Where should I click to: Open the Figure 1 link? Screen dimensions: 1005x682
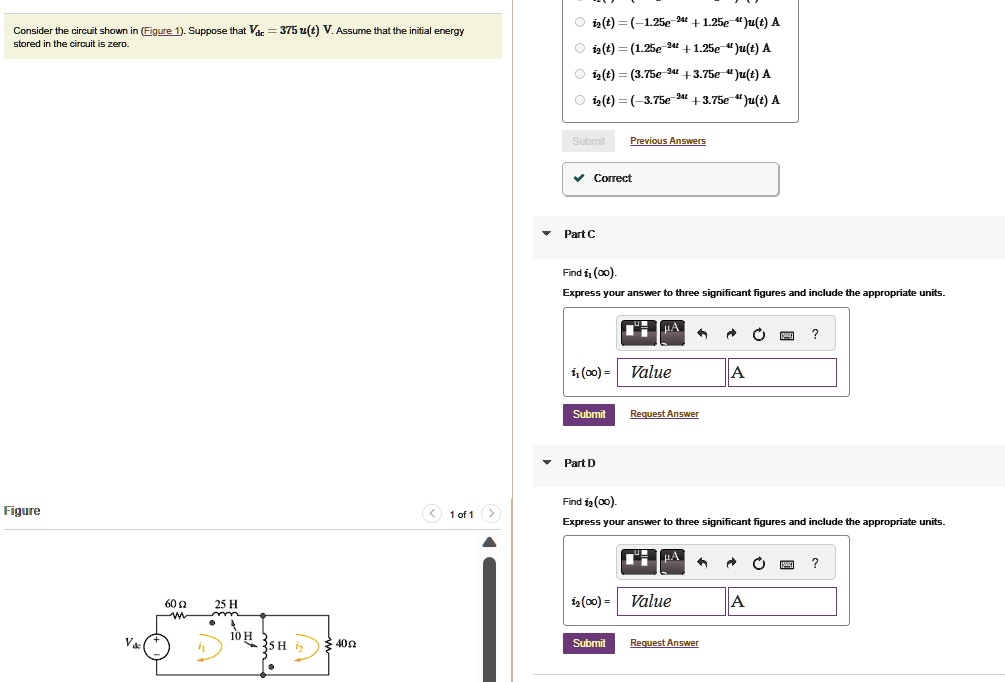(162, 31)
